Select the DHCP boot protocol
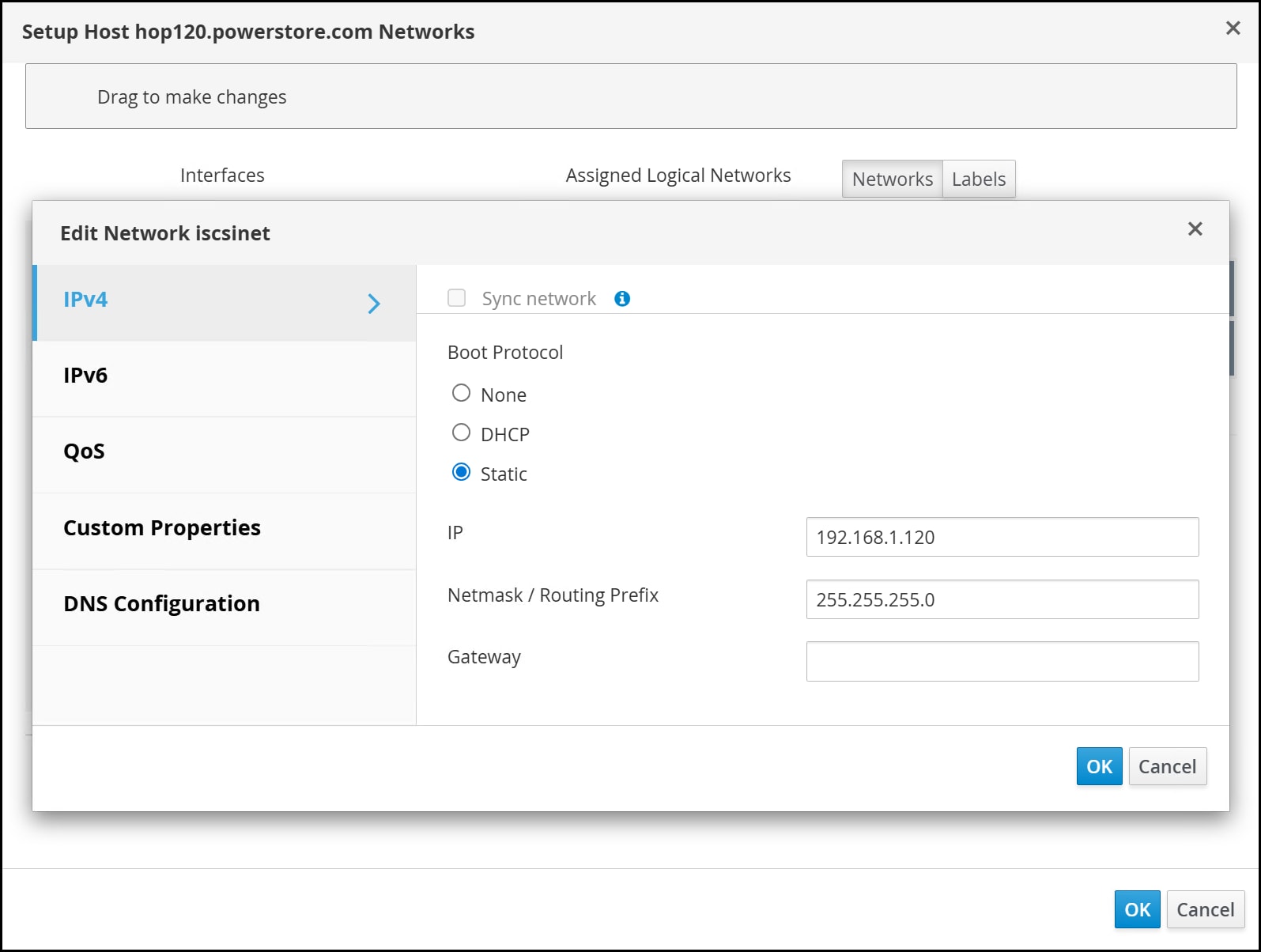 point(461,433)
